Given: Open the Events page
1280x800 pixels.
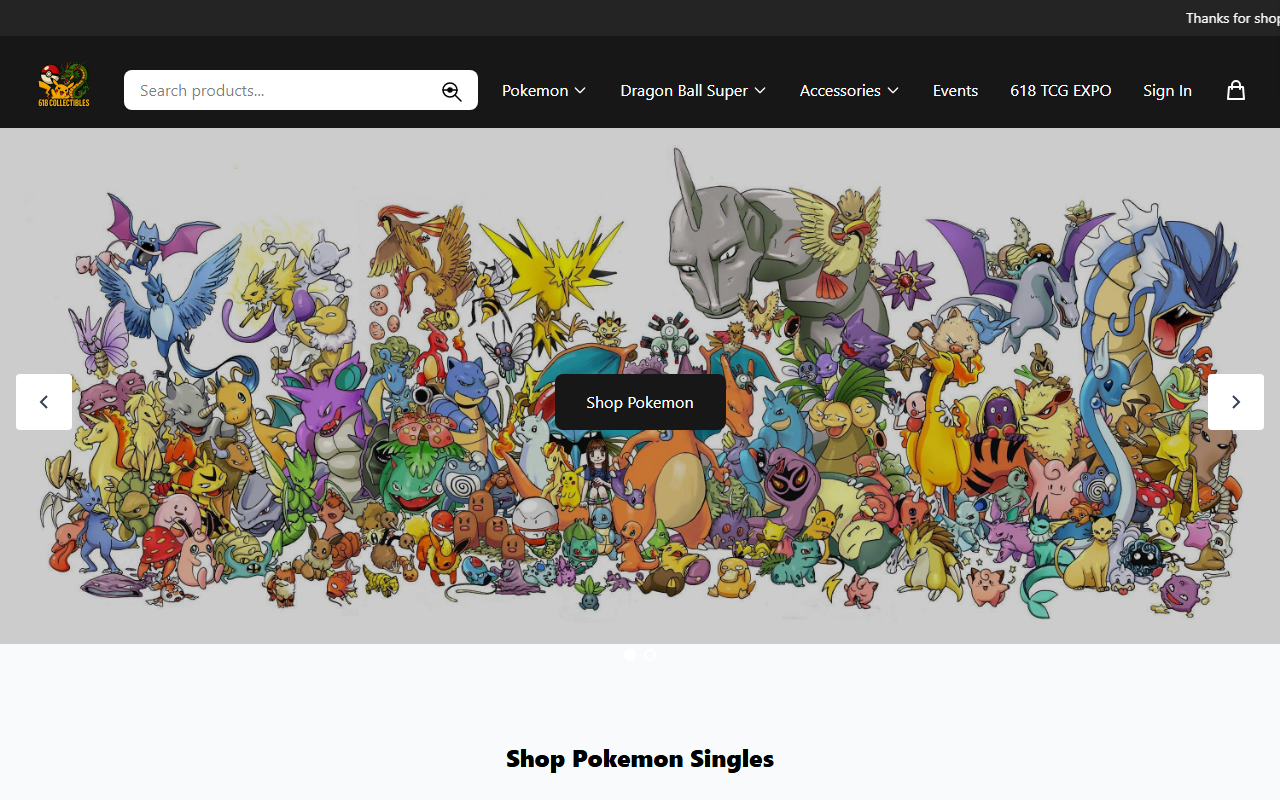Looking at the screenshot, I should [x=955, y=90].
